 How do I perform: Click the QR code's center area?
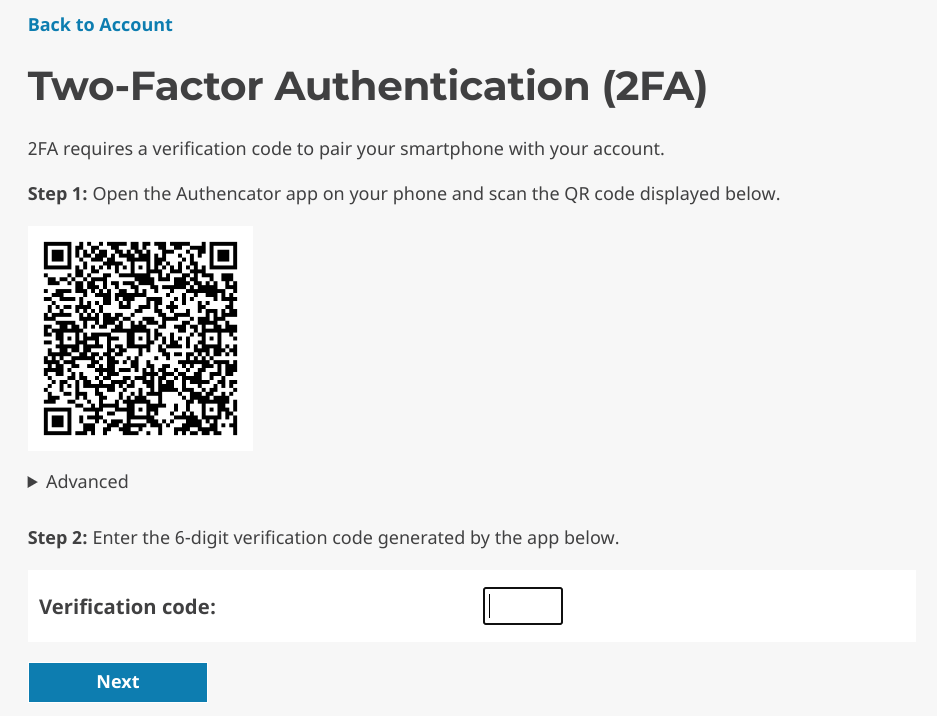[140, 338]
